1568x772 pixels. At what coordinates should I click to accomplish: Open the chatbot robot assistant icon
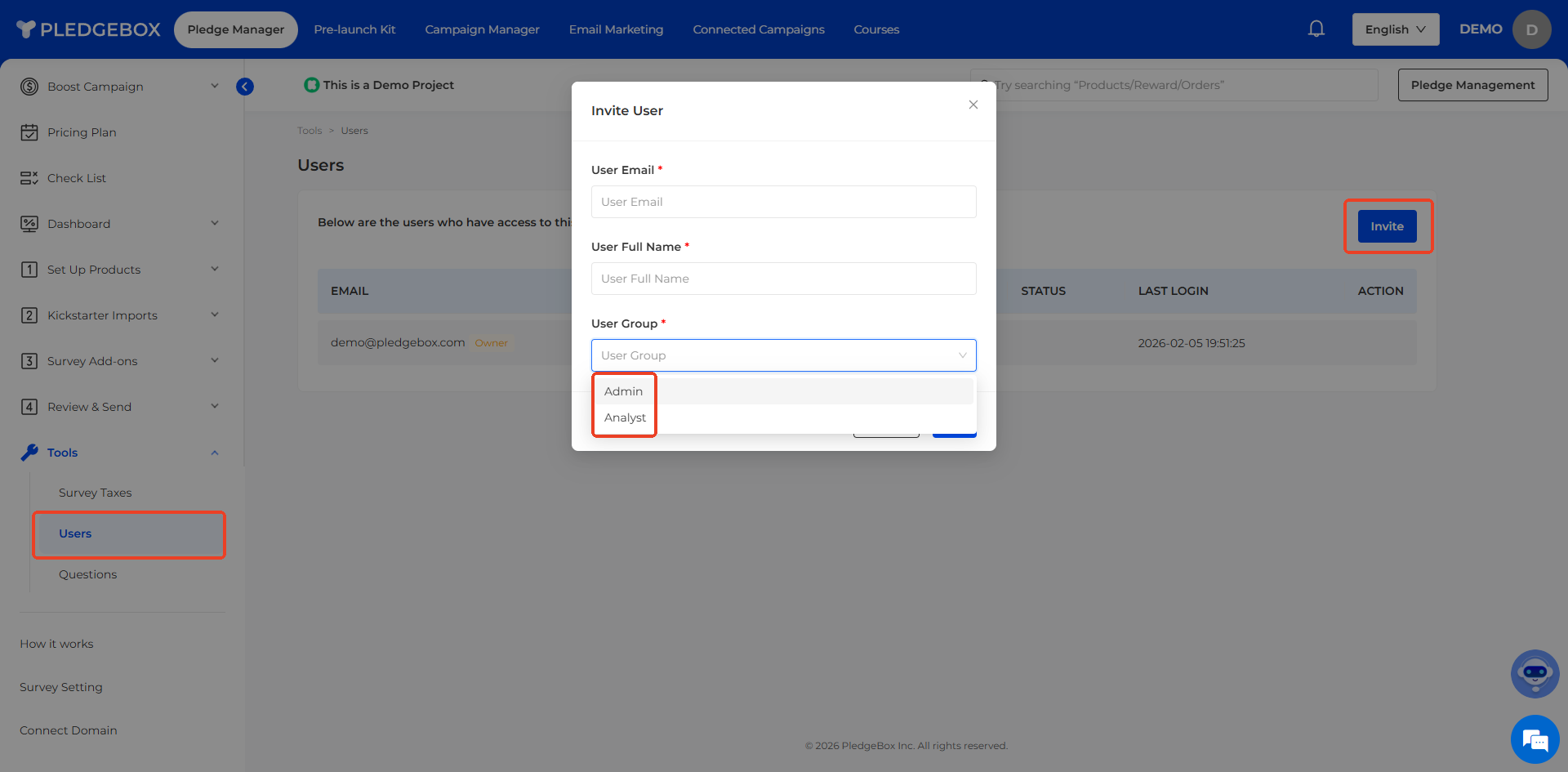[x=1535, y=674]
